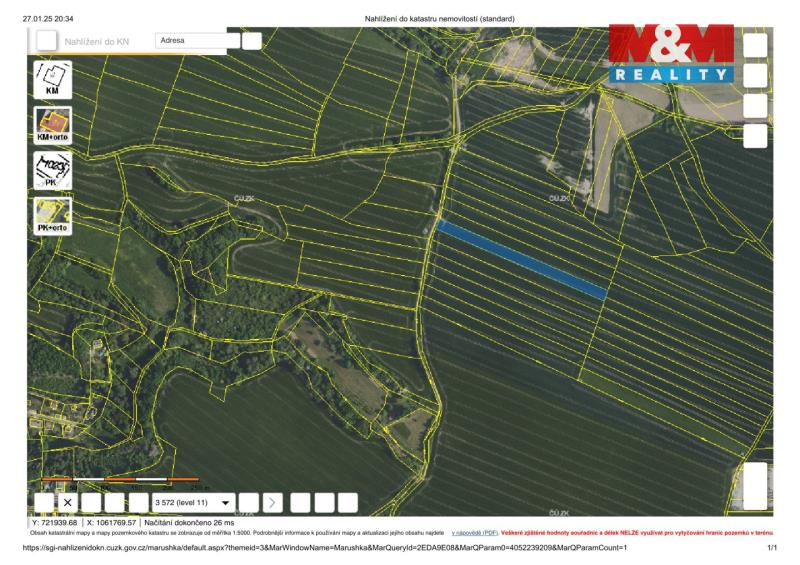Switch to the KM cadastral map layer

pos(53,79)
